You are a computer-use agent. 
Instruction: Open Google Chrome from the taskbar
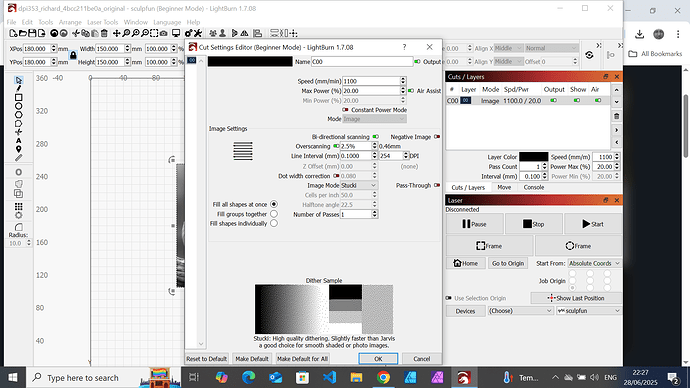(383, 377)
